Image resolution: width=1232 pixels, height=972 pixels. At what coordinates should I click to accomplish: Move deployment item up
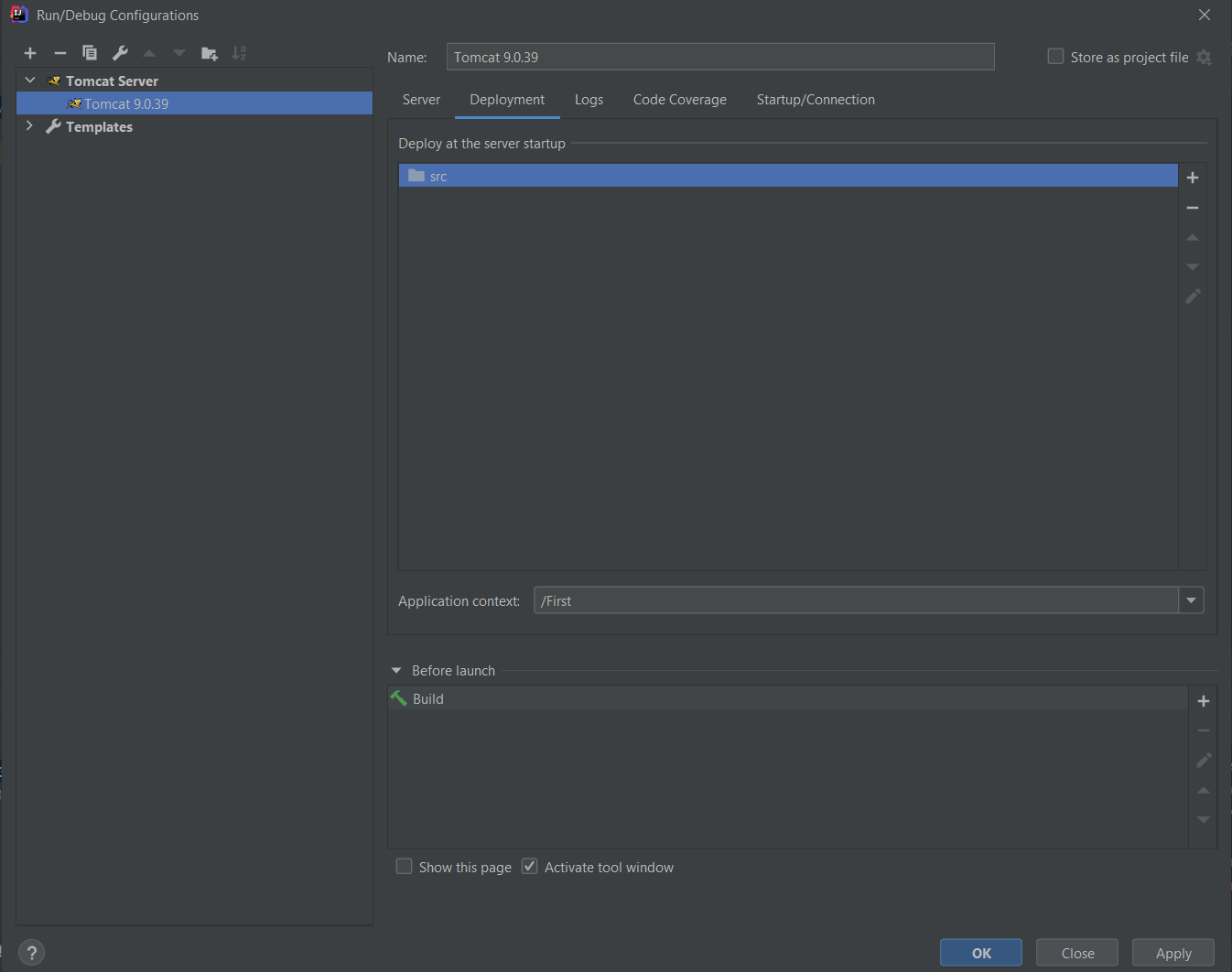(1193, 237)
